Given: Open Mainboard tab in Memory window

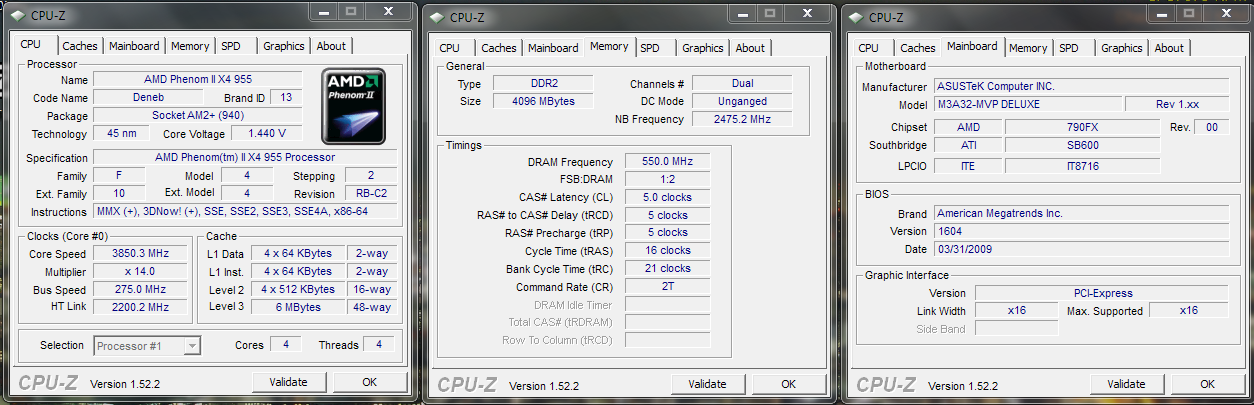Looking at the screenshot, I should pyautogui.click(x=553, y=48).
